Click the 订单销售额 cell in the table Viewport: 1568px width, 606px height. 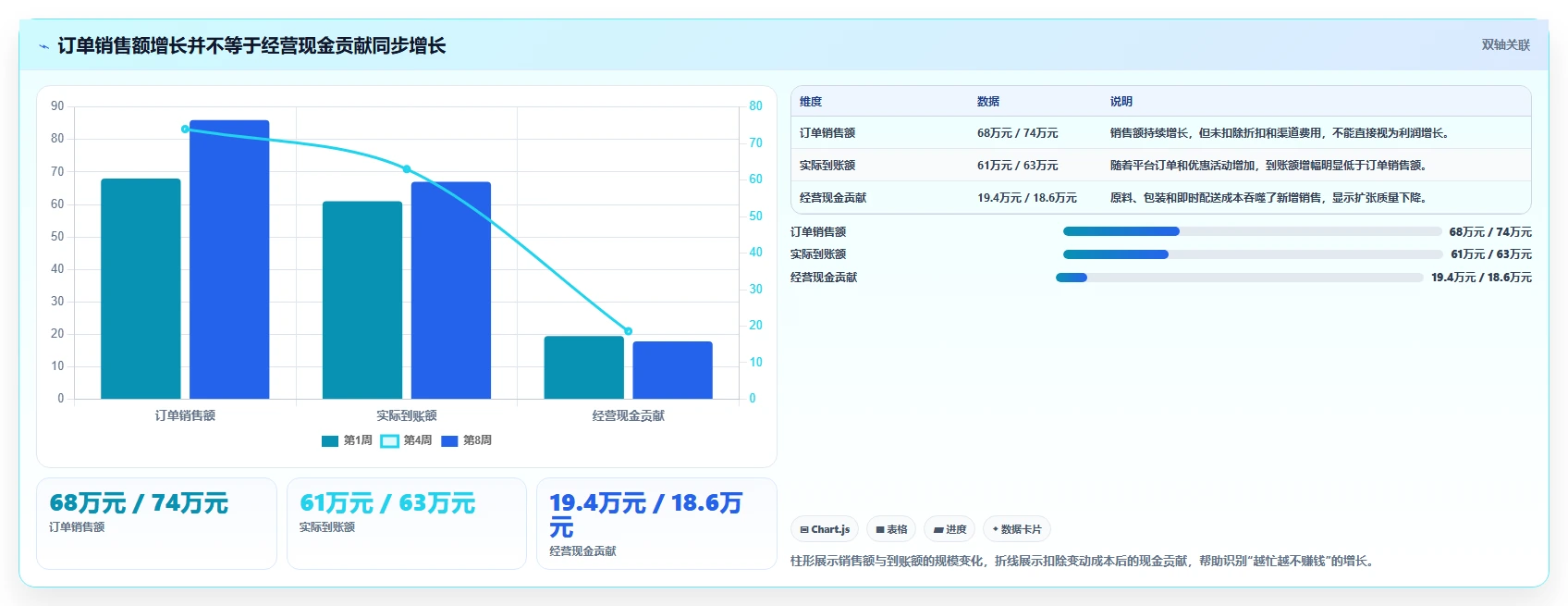click(827, 133)
